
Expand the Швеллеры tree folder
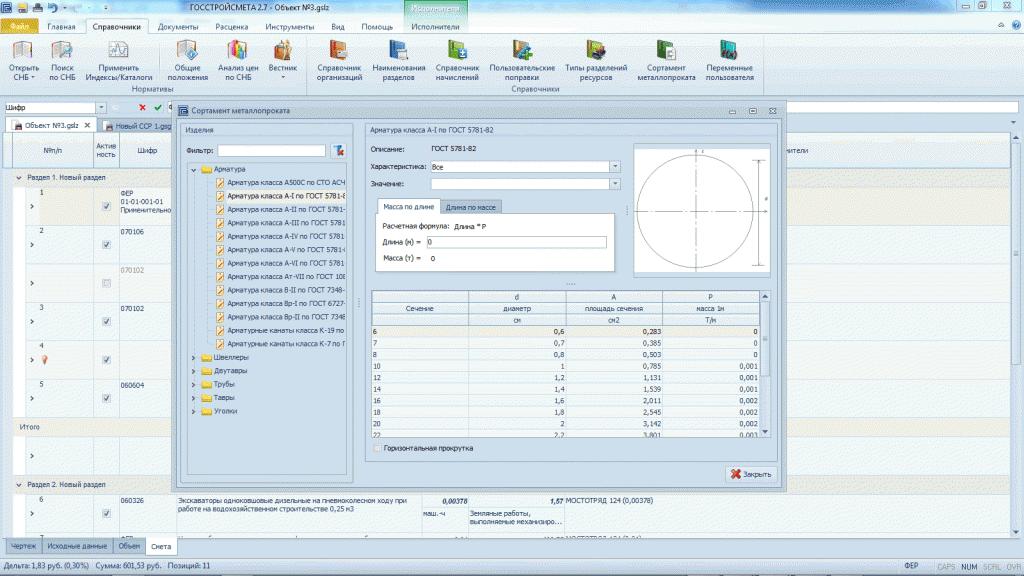[193, 357]
